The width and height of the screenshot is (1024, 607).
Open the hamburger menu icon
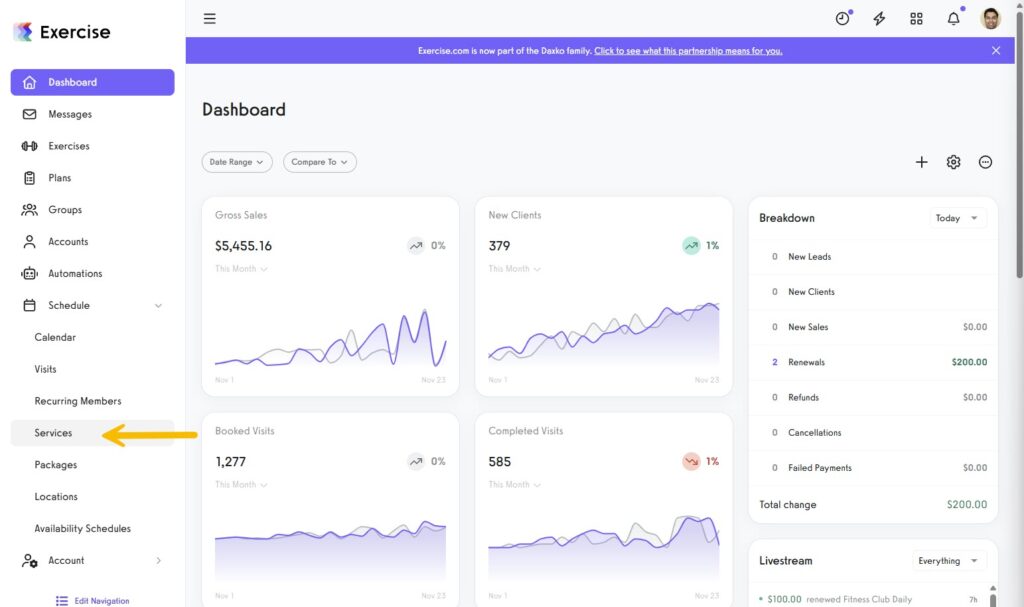pos(209,18)
